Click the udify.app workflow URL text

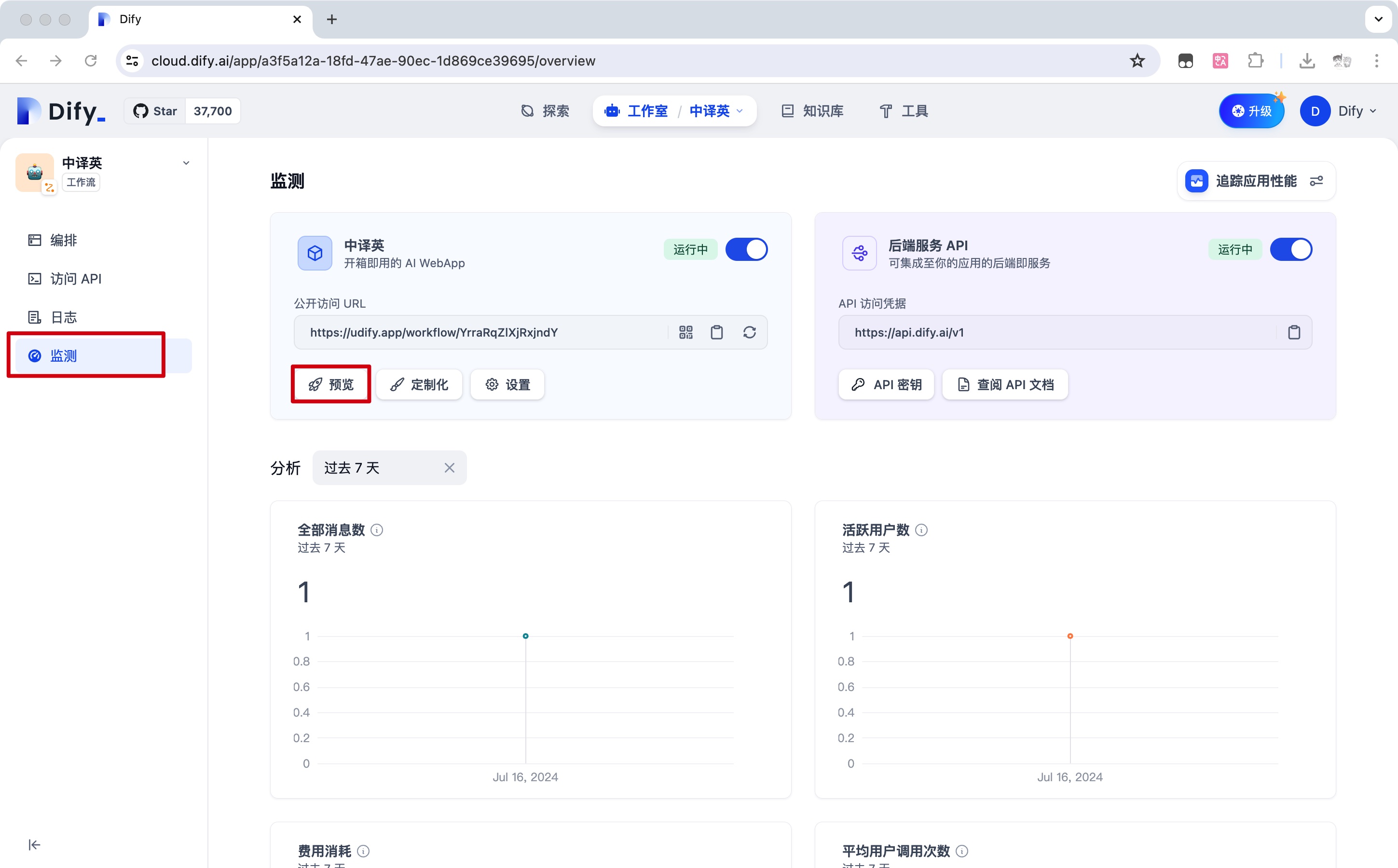434,332
